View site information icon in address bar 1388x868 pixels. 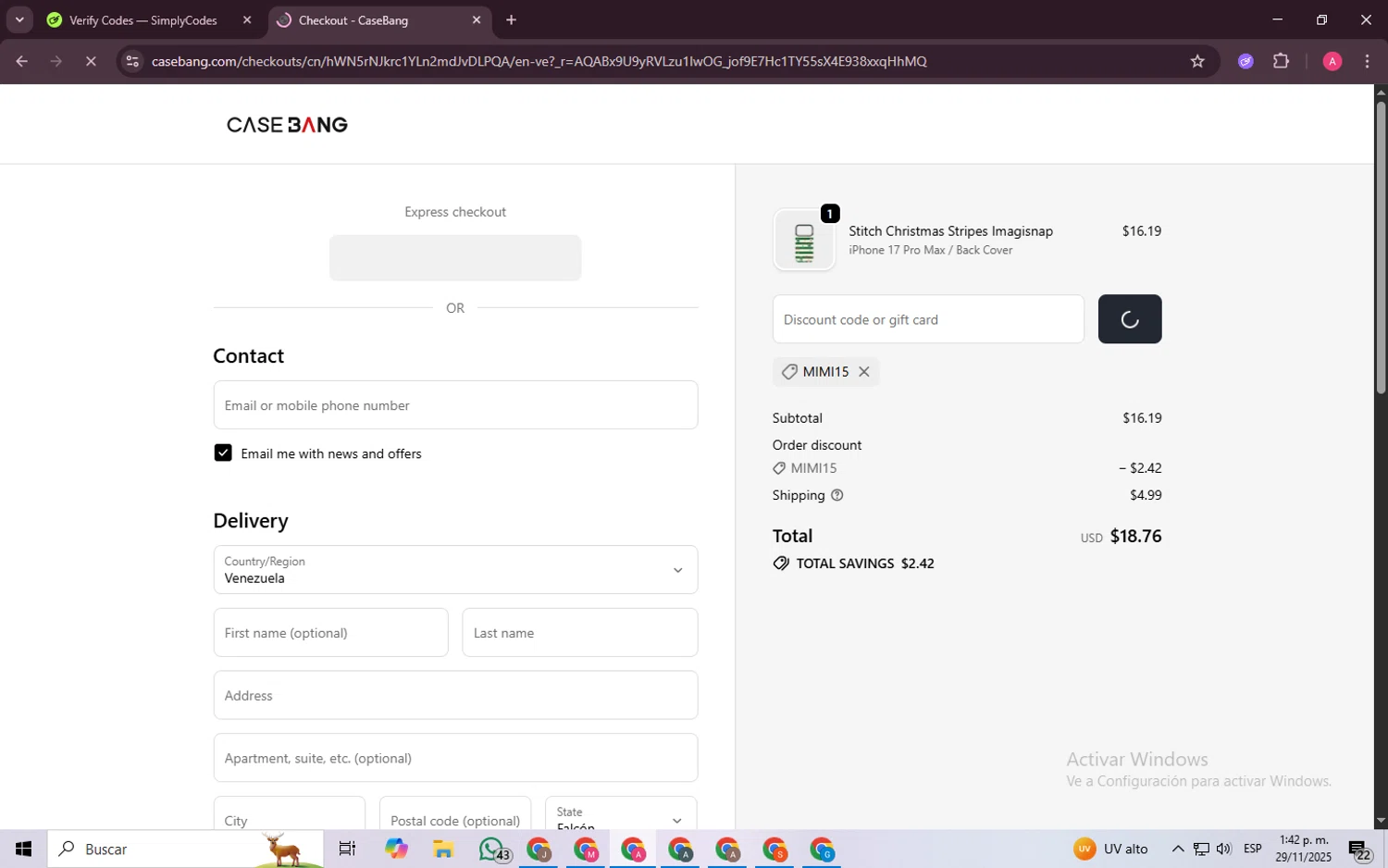(132, 62)
